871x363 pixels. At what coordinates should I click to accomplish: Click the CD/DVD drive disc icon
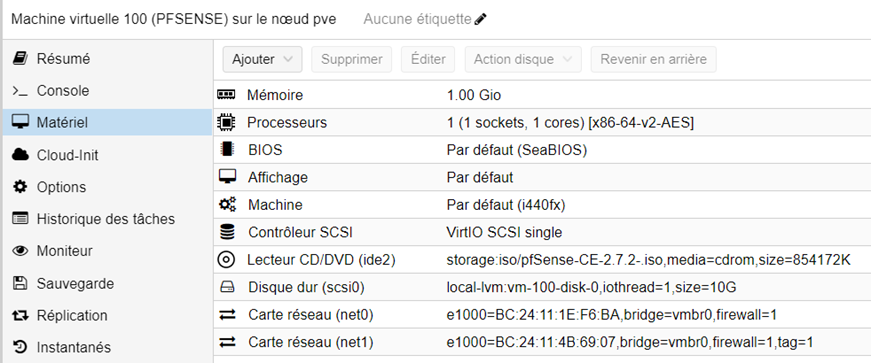click(x=227, y=260)
